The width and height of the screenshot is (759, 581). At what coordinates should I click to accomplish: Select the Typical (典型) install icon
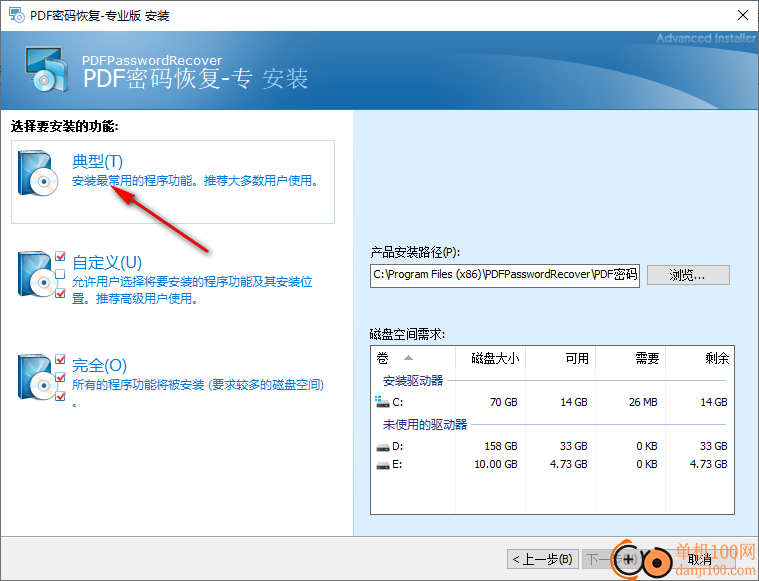pyautogui.click(x=37, y=173)
